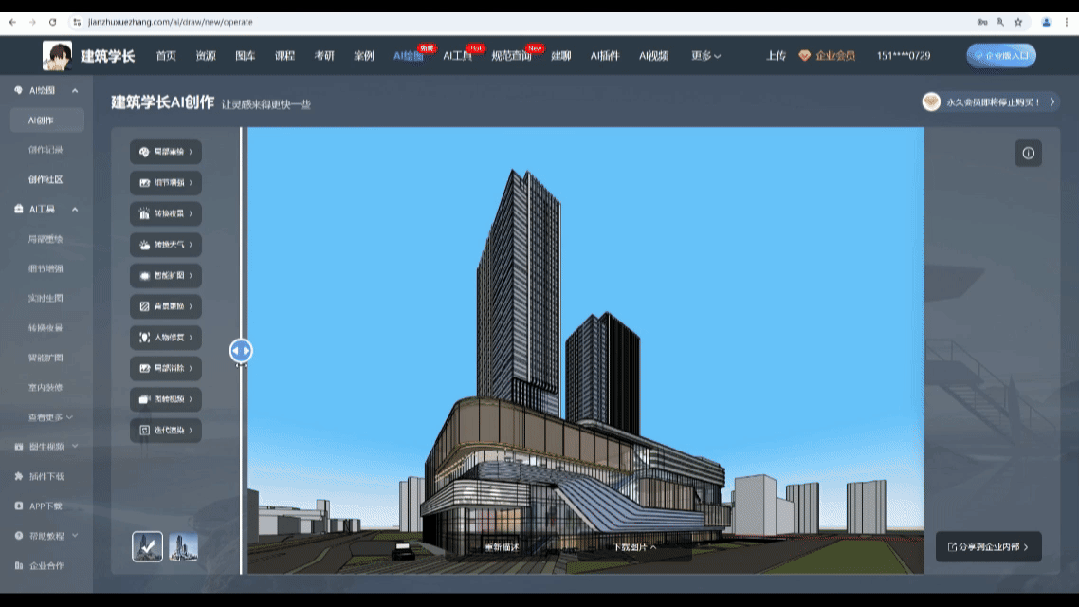This screenshot has width=1079, height=607.
Task: Open 实时生图 in the sidebar
Action: pyautogui.click(x=45, y=298)
